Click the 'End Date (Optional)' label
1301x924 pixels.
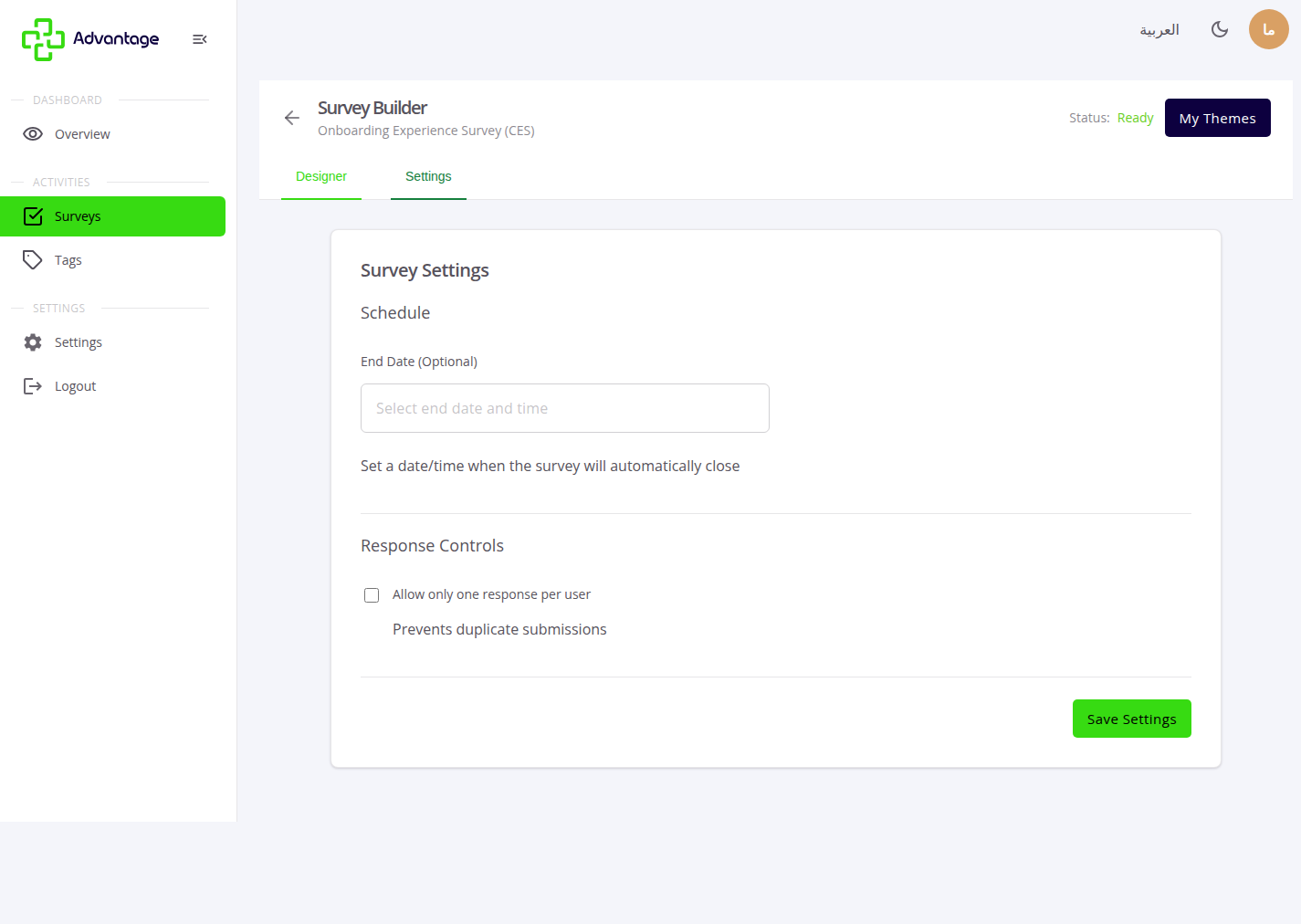pyautogui.click(x=419, y=362)
